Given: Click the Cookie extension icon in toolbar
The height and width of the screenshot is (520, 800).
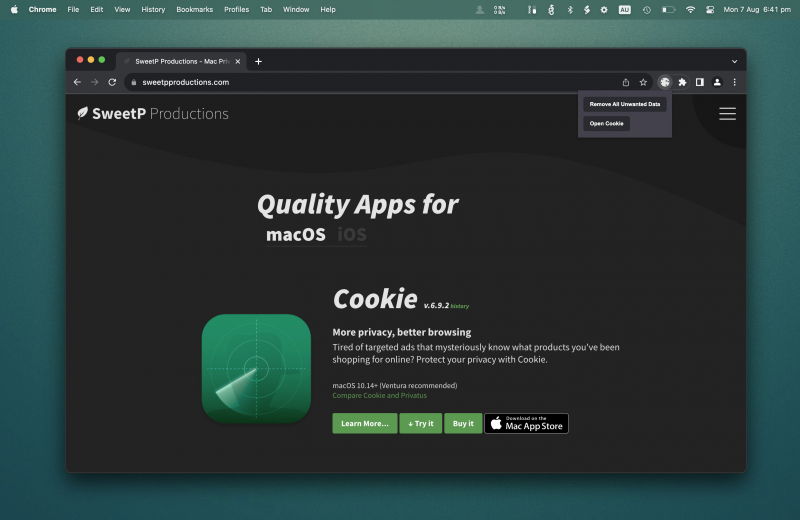Looking at the screenshot, I should [x=664, y=82].
